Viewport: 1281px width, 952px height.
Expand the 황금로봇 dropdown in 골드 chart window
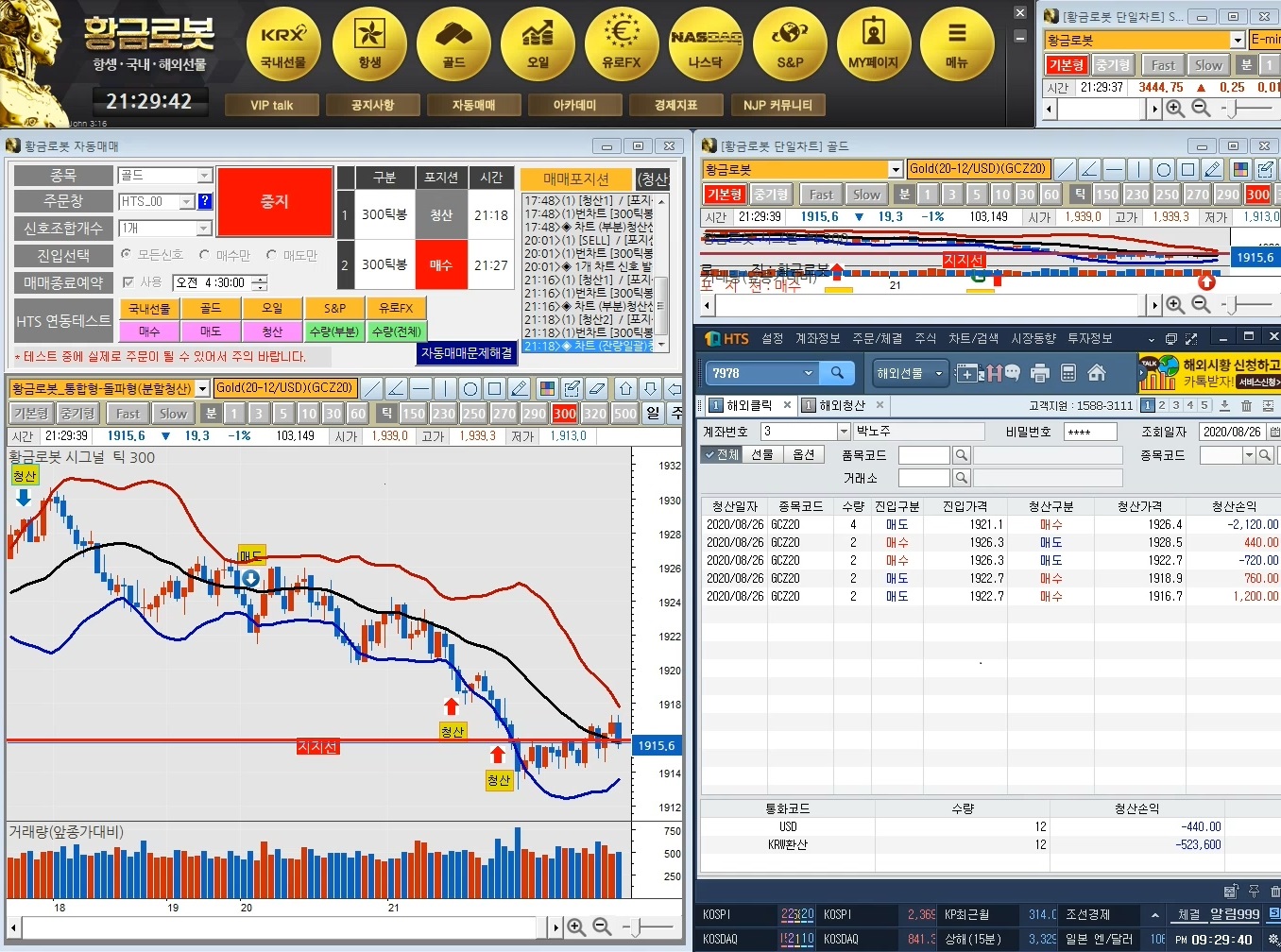(896, 169)
